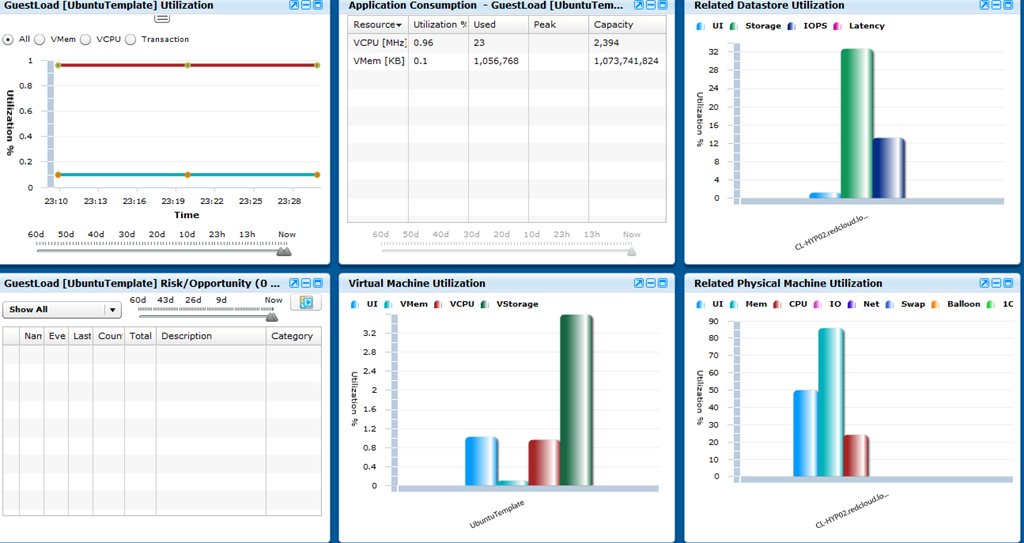
Task: Click the dark green VStorage bar
Action: [577, 401]
